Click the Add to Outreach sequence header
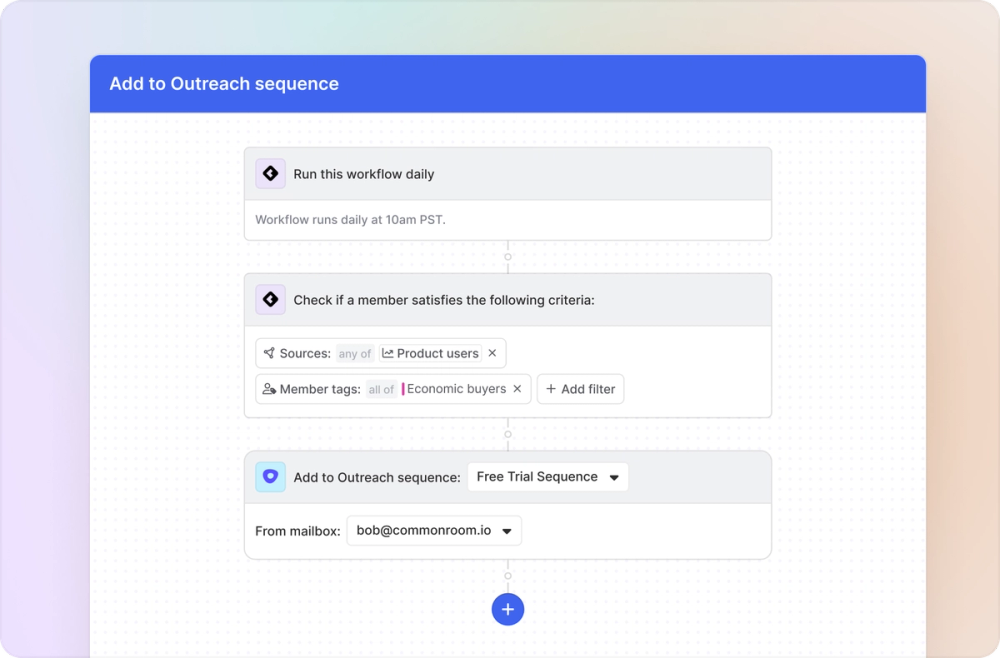This screenshot has width=1000, height=658. tap(223, 84)
